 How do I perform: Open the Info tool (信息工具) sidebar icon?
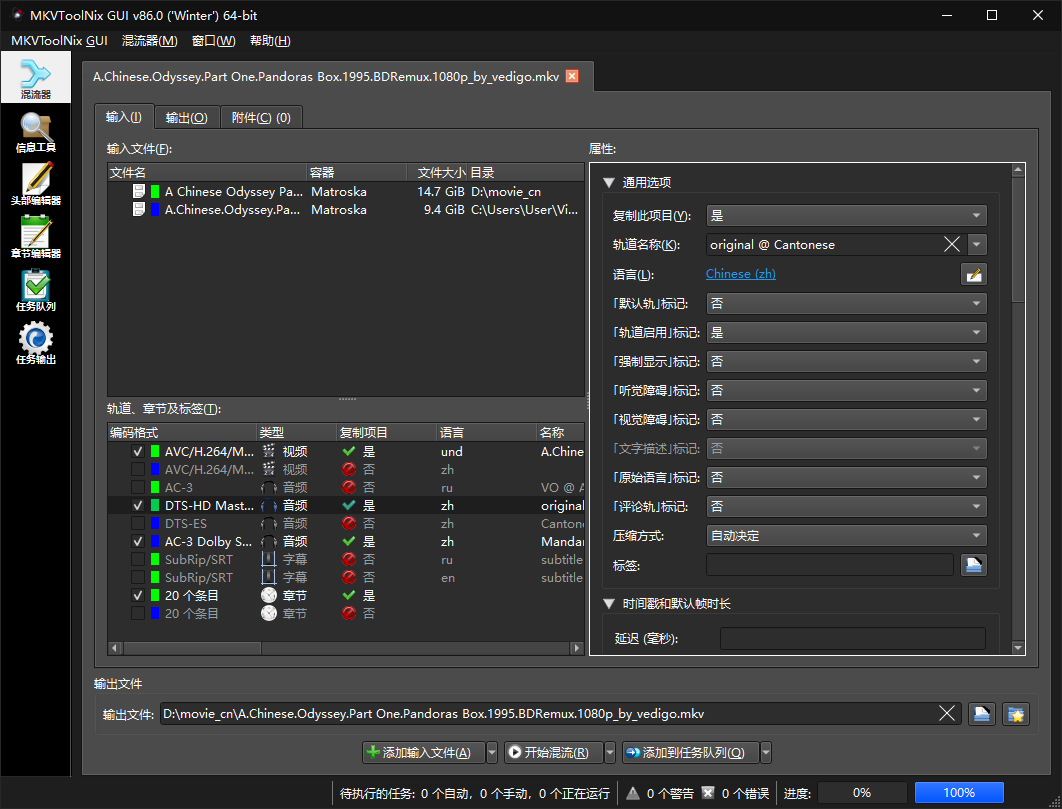(x=36, y=131)
